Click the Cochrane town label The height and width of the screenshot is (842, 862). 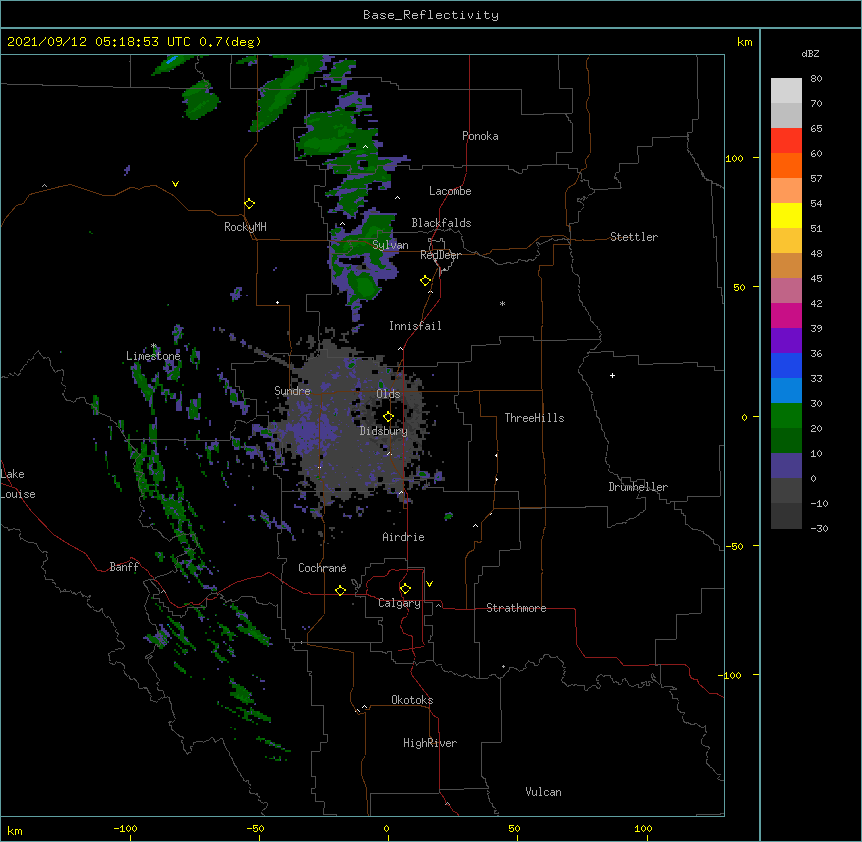pos(322,568)
